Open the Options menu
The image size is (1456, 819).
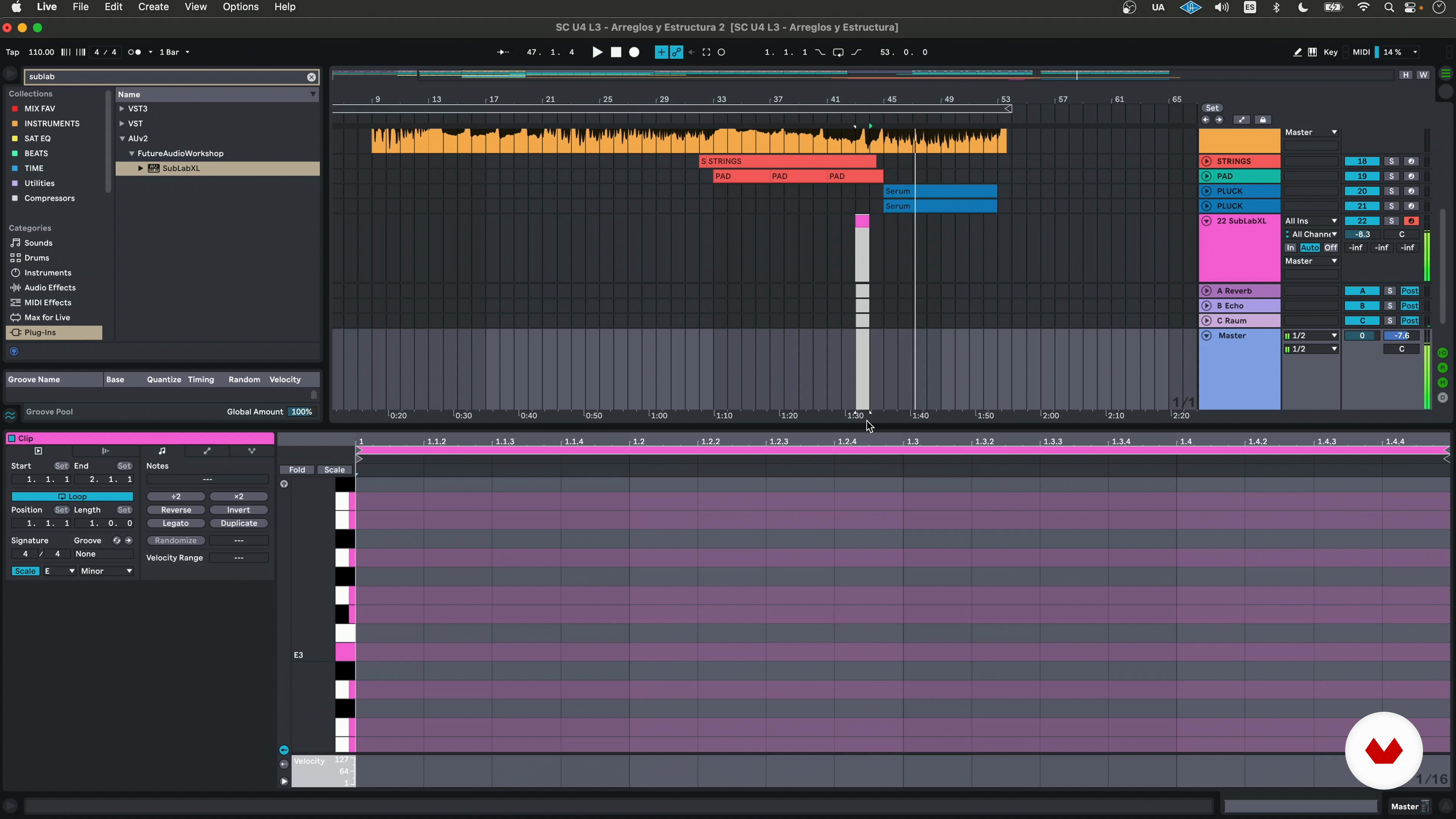pos(240,7)
